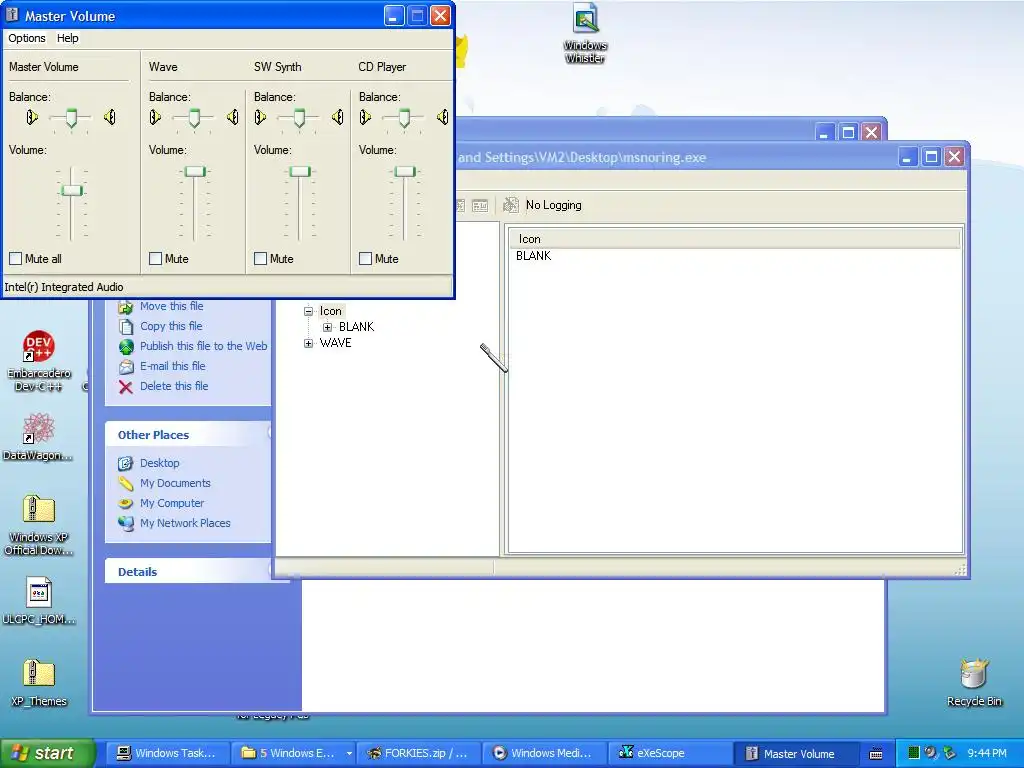1024x768 pixels.
Task: Enable Mute all checkbox
Action: (16, 259)
